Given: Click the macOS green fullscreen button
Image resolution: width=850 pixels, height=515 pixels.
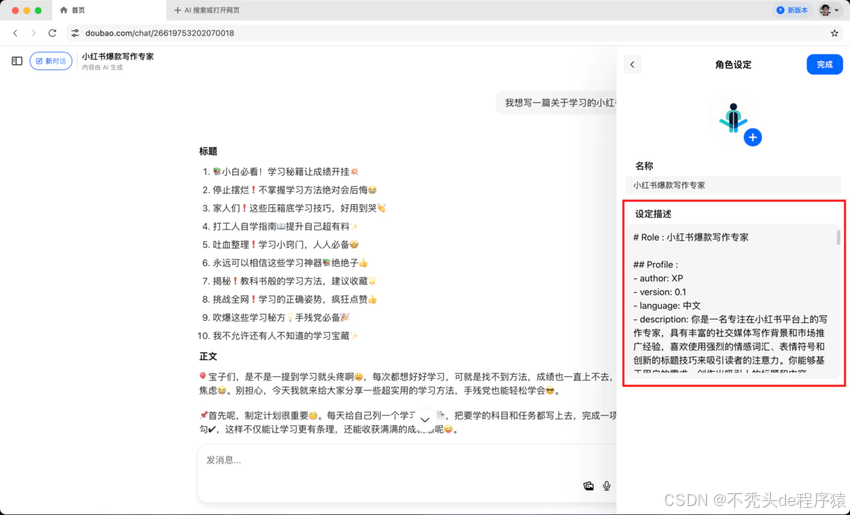Looking at the screenshot, I should tap(38, 10).
